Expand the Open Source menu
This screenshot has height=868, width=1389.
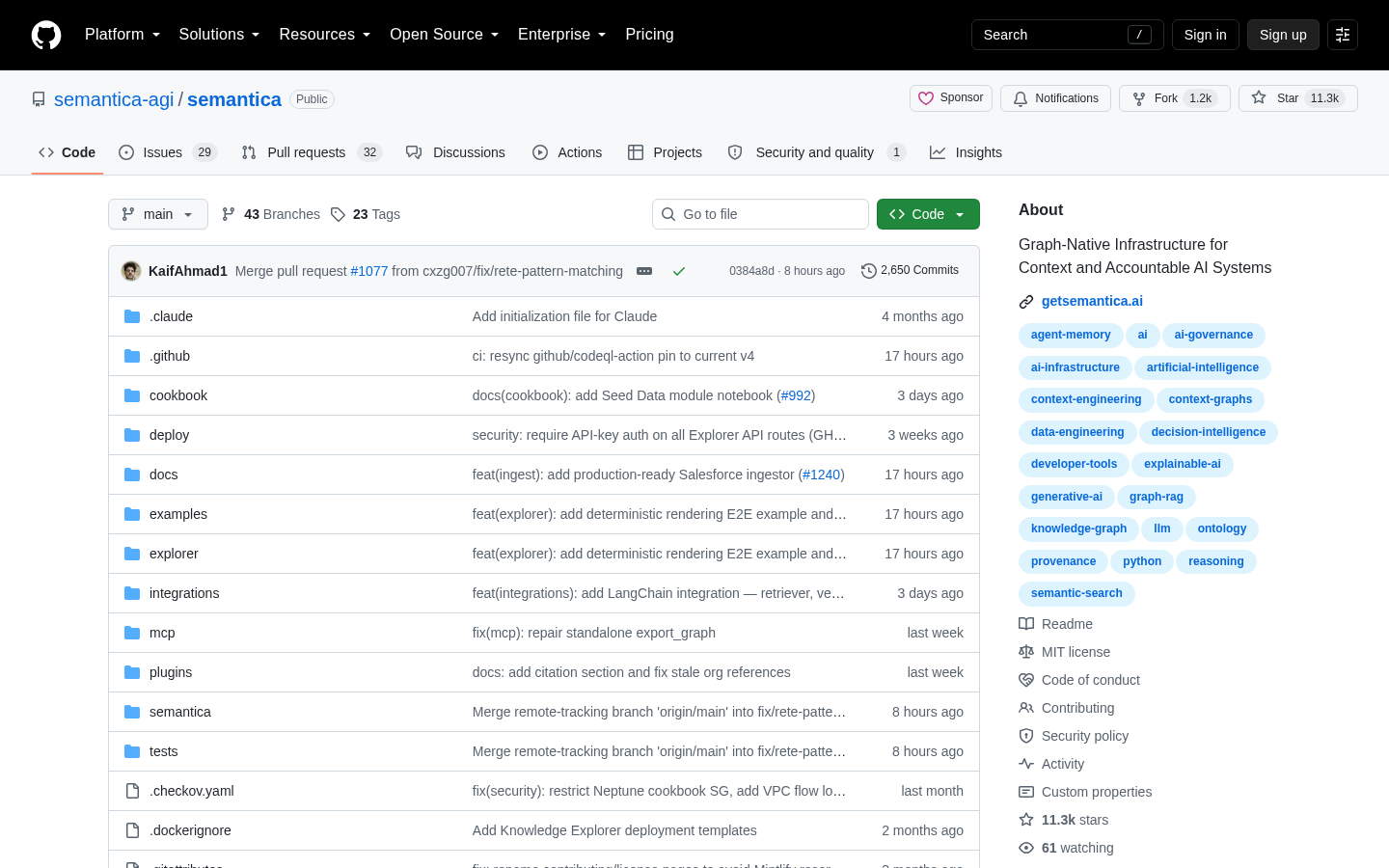(x=445, y=35)
